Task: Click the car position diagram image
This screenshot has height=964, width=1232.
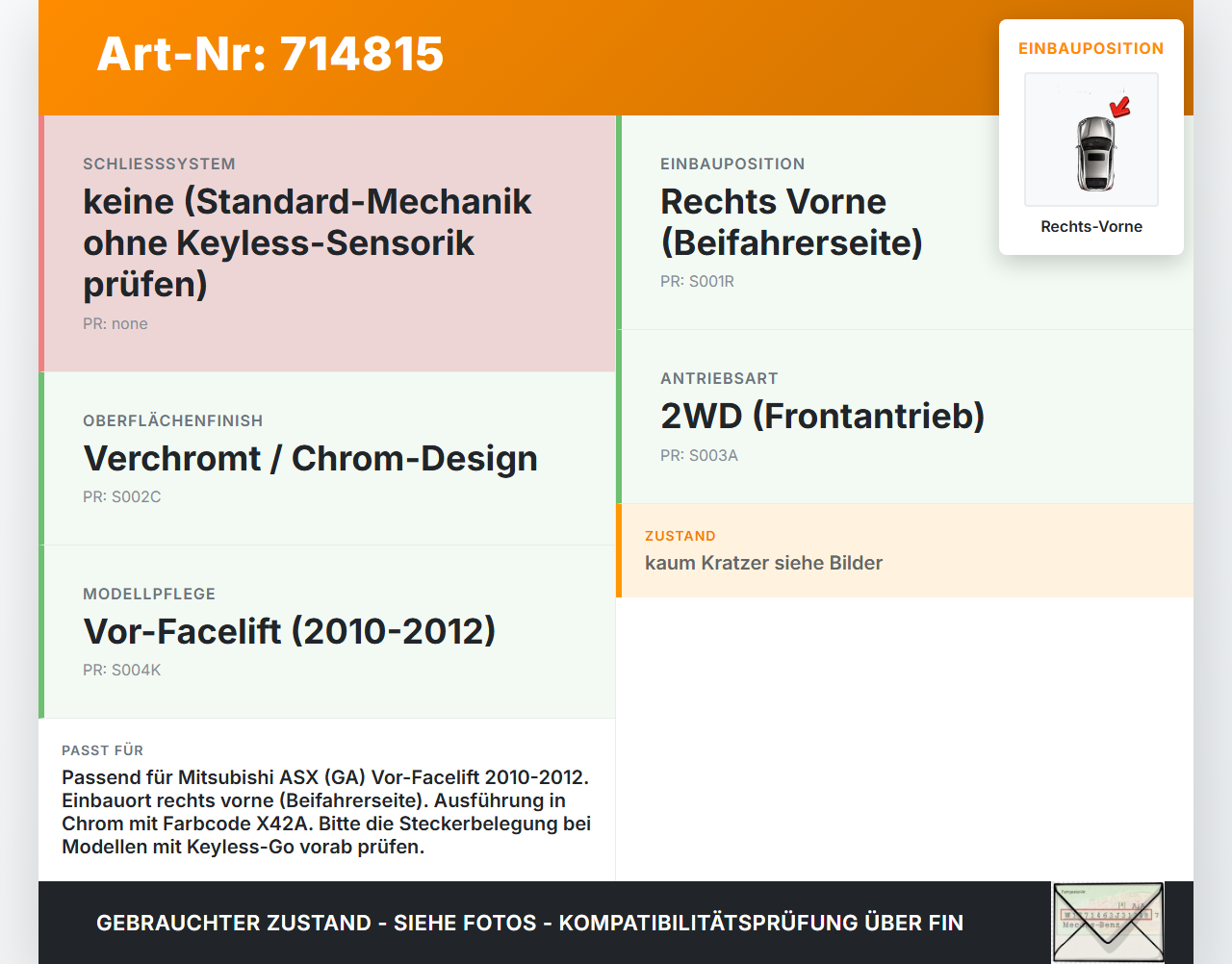Action: point(1091,140)
